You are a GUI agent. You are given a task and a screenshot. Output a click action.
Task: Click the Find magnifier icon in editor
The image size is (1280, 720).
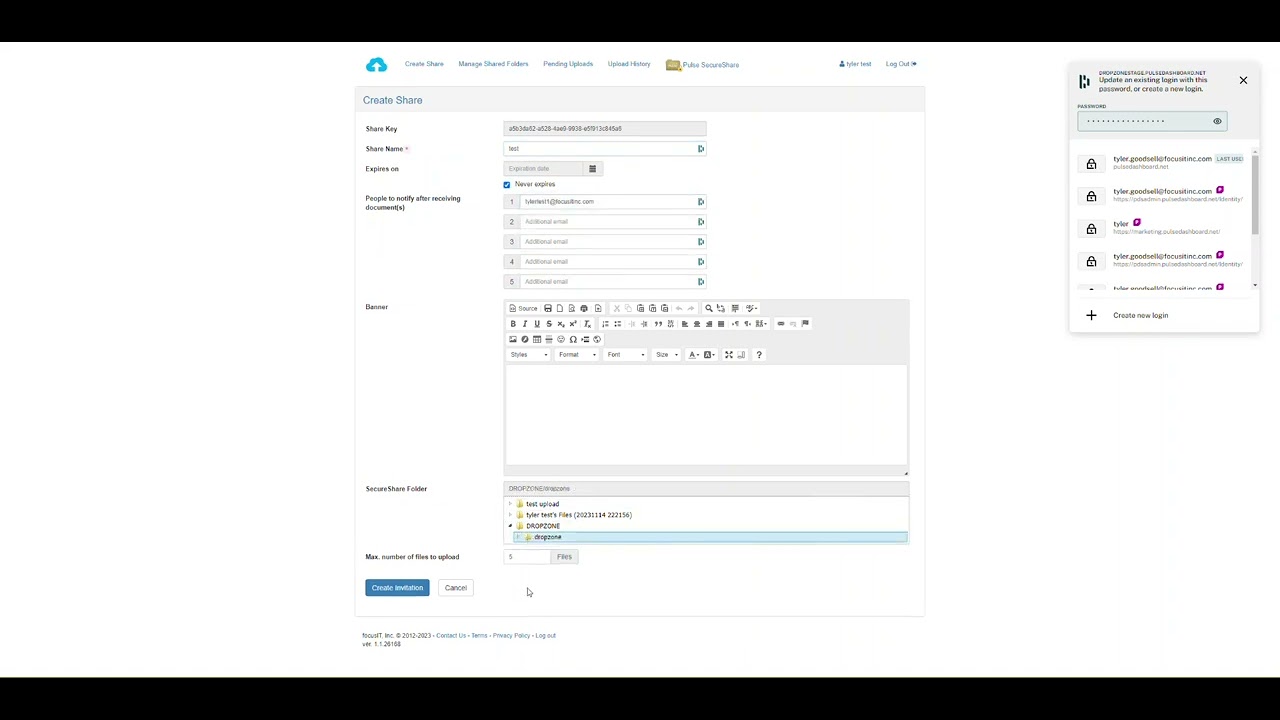click(709, 308)
